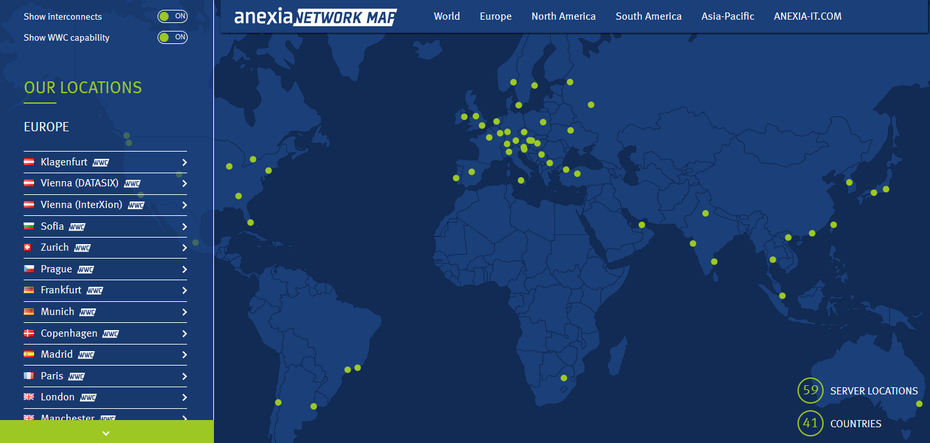Screen dimensions: 930x443
Task: Click the WWC badge next to Prague
Action: coord(85,269)
